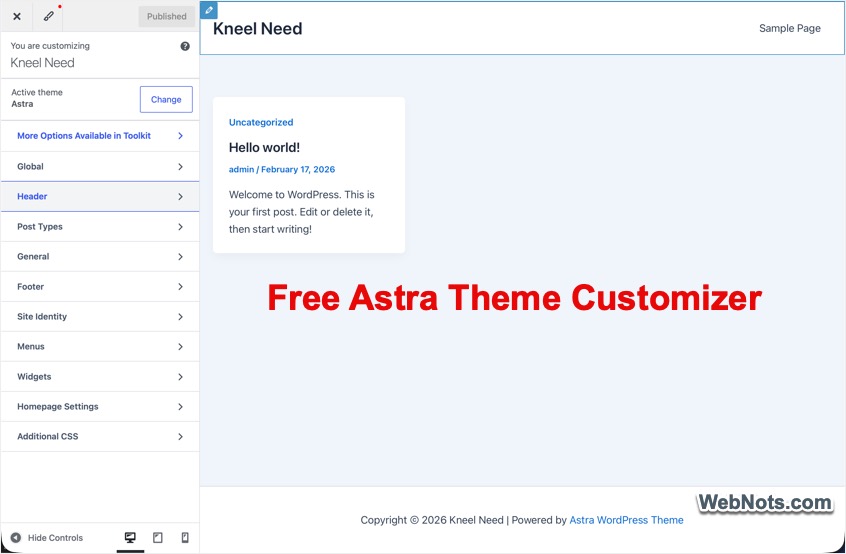846x554 pixels.
Task: Click the Kneel Need site title in preview
Action: coord(257,29)
